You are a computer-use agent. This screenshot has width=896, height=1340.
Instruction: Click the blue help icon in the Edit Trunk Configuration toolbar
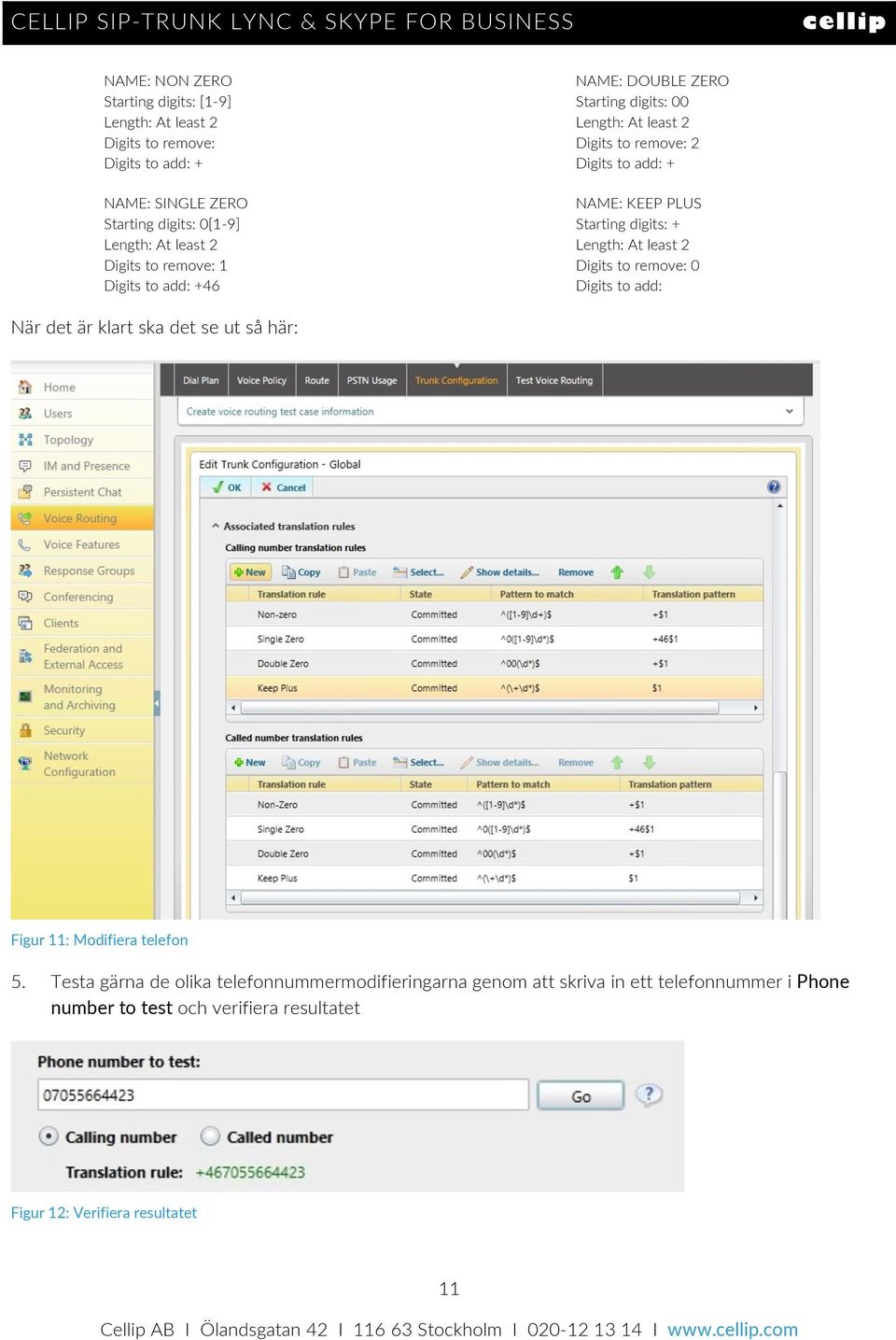click(x=774, y=487)
